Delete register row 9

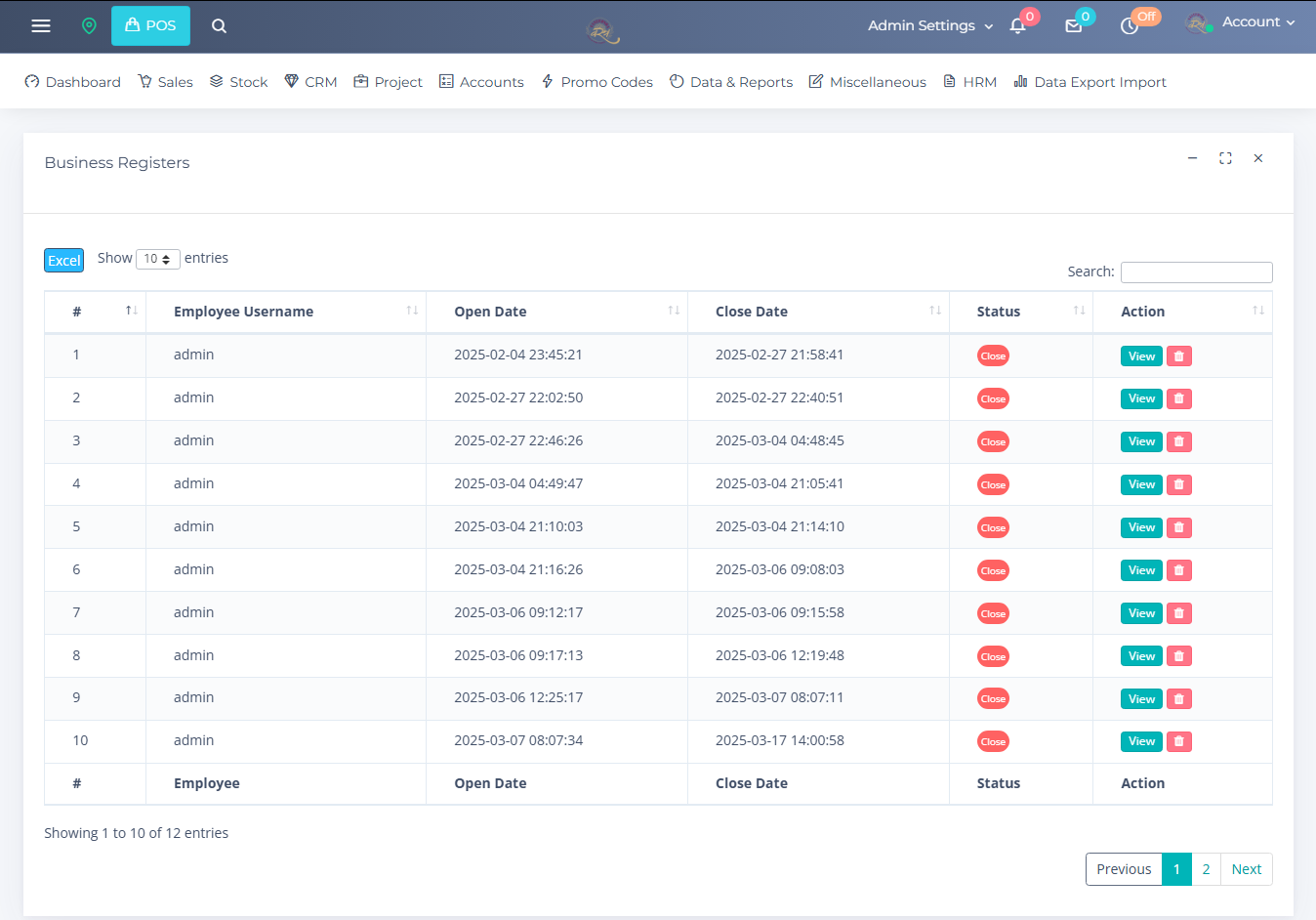(x=1179, y=699)
